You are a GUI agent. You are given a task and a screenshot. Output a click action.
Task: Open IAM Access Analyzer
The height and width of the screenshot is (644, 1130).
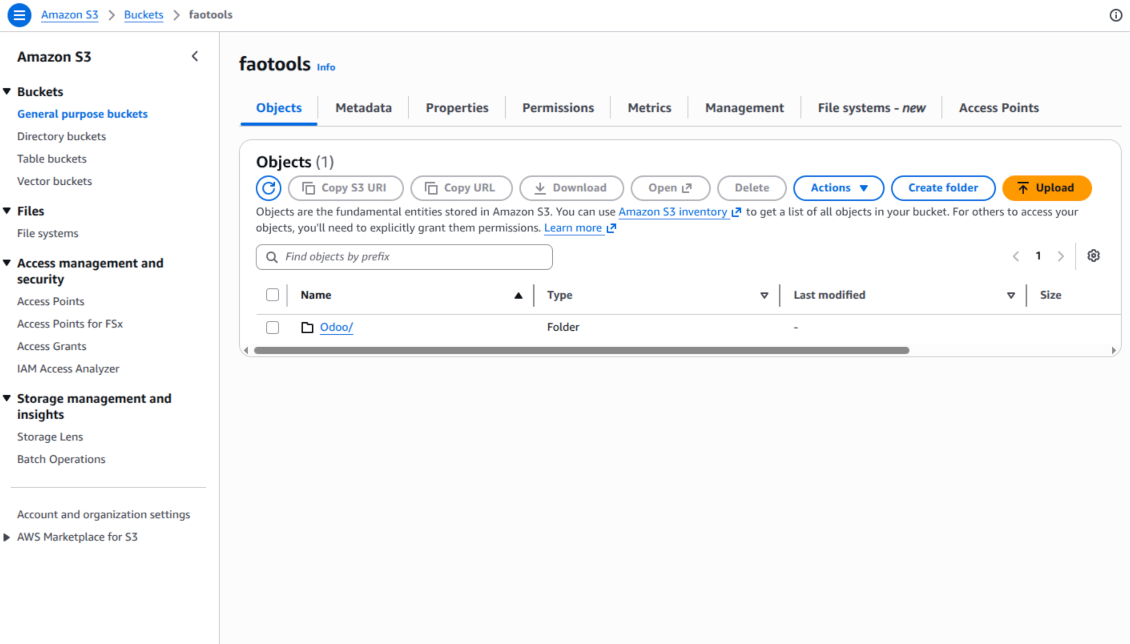pyautogui.click(x=68, y=368)
